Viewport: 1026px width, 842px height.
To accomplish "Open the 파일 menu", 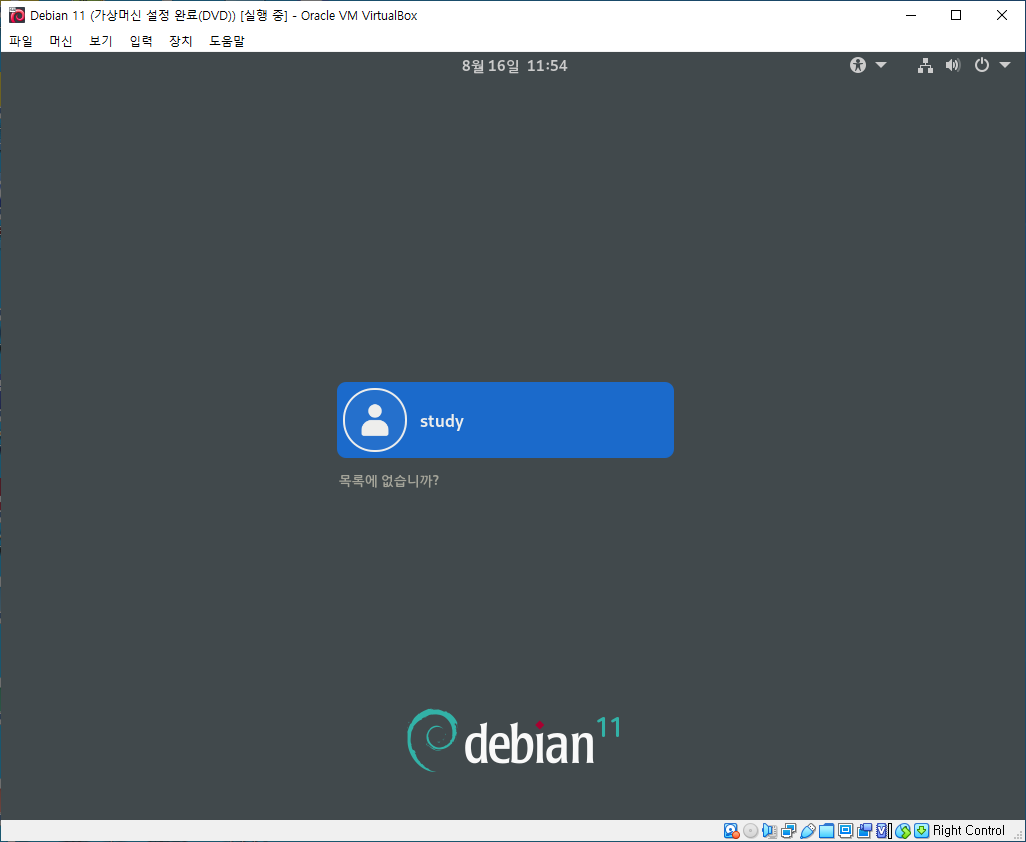I will click(x=21, y=41).
